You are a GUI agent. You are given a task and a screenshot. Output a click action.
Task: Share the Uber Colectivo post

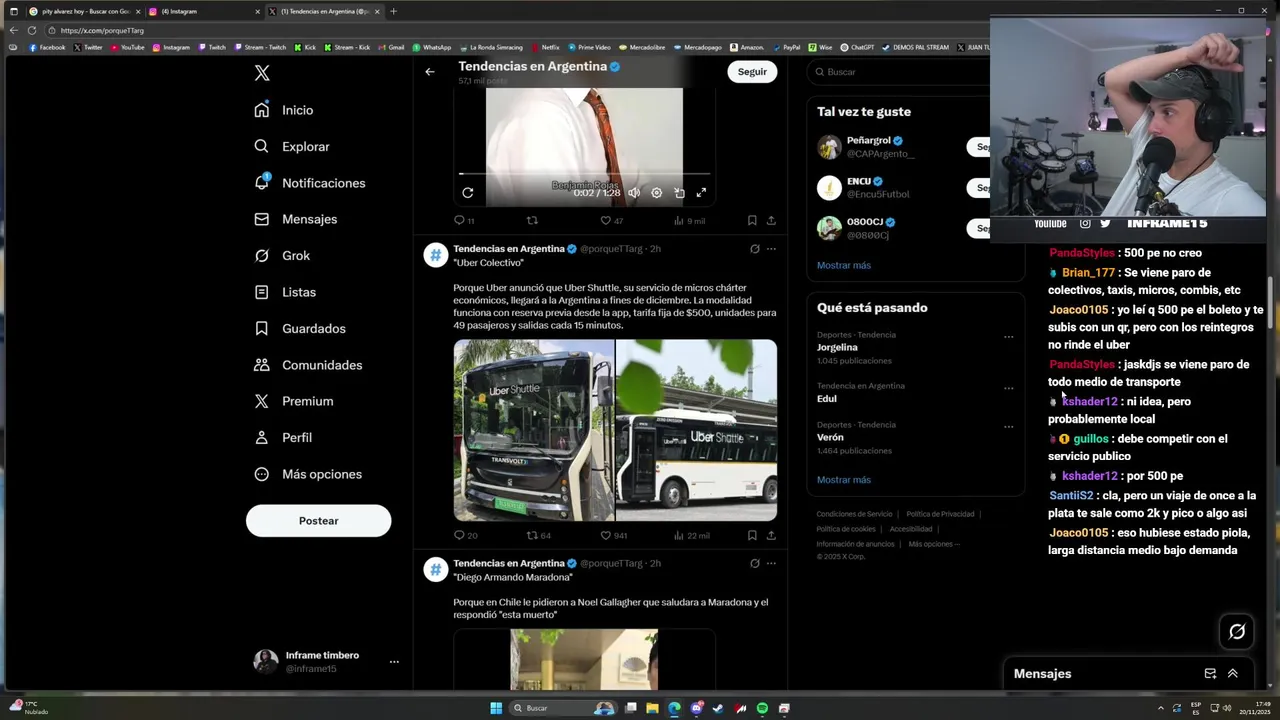tap(771, 535)
